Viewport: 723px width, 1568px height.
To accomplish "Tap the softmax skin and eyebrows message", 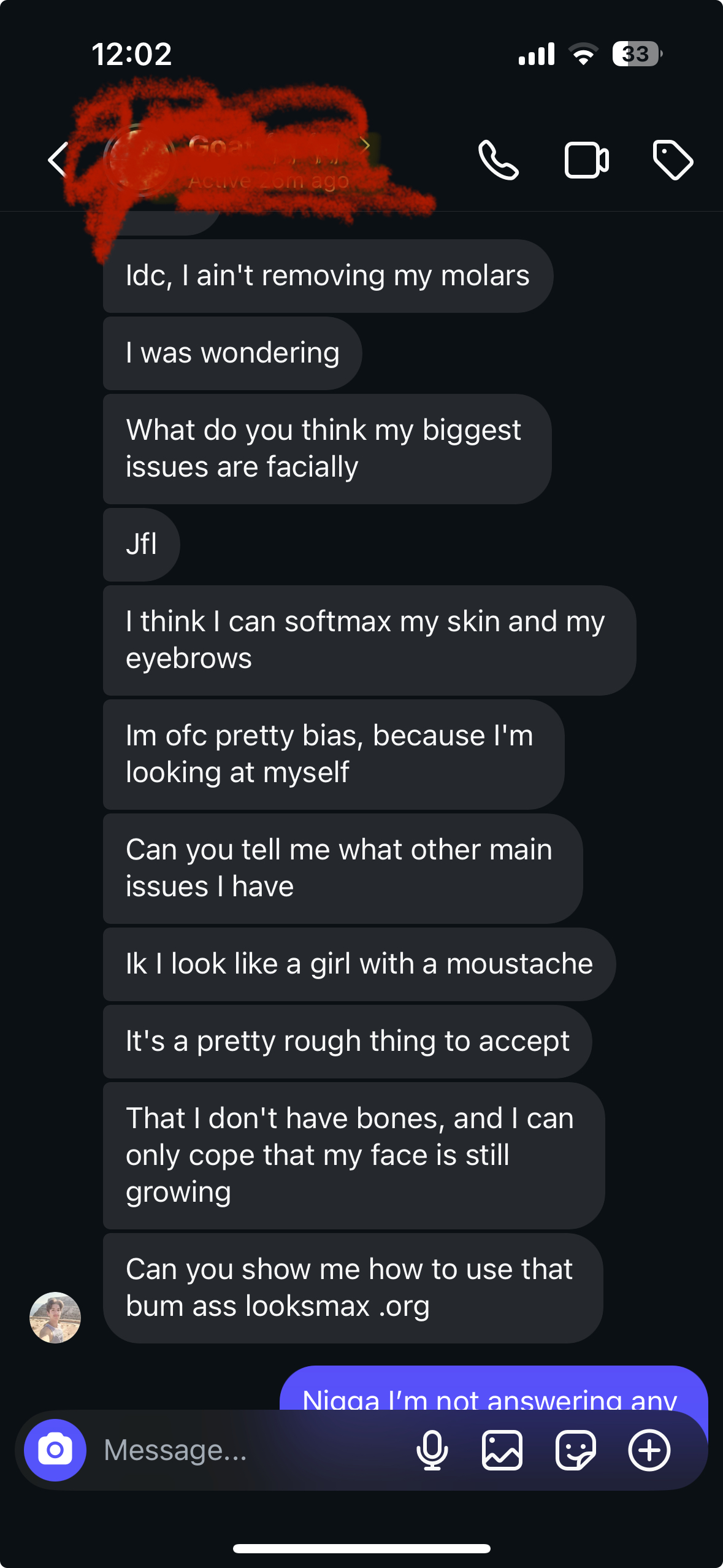I will coord(369,640).
